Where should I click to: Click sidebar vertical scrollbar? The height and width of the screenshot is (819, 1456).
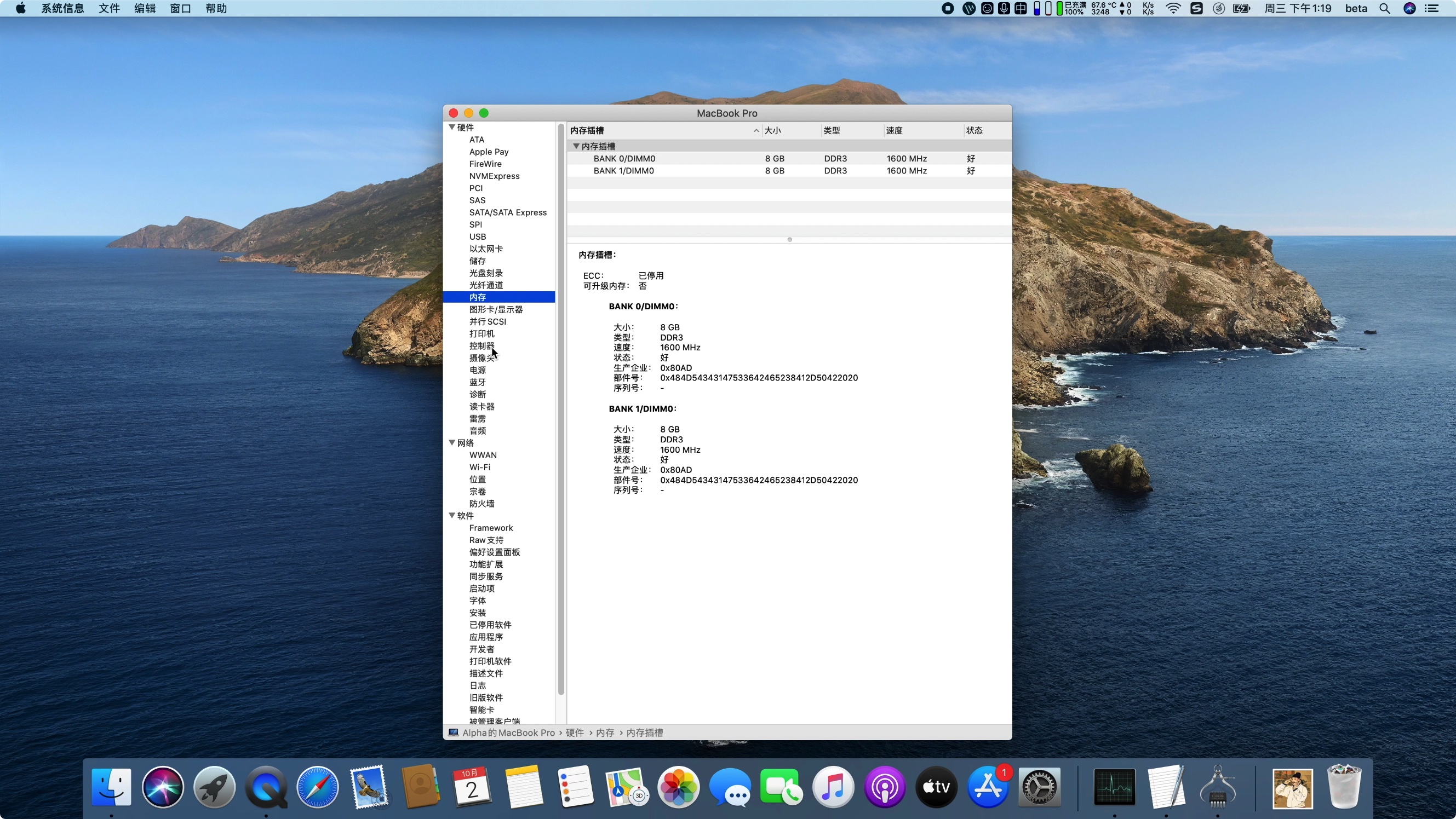coord(561,409)
